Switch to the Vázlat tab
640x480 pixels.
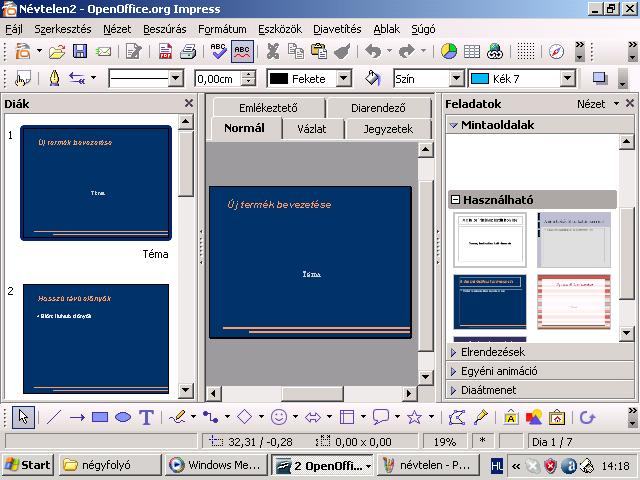pos(304,129)
